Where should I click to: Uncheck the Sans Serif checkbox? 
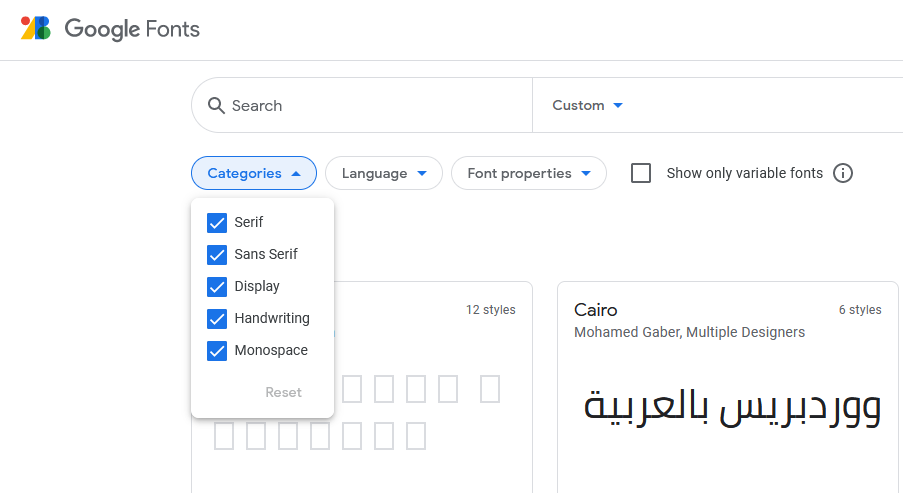click(x=217, y=254)
